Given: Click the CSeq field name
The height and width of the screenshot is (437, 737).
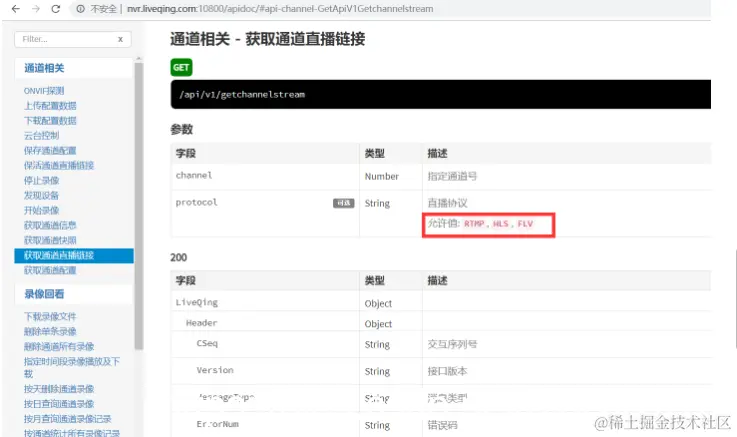Looking at the screenshot, I should (x=207, y=343).
